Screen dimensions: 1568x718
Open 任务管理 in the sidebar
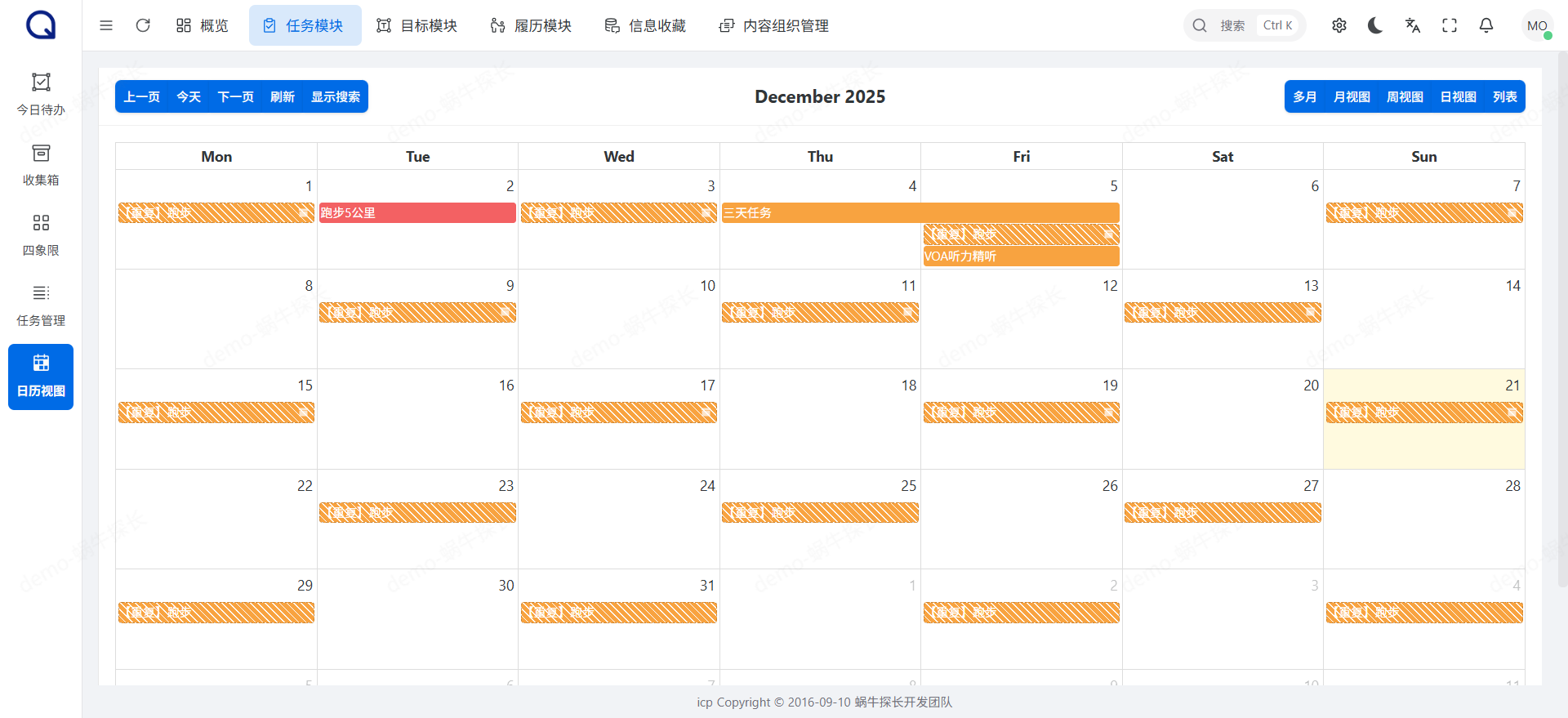[41, 305]
